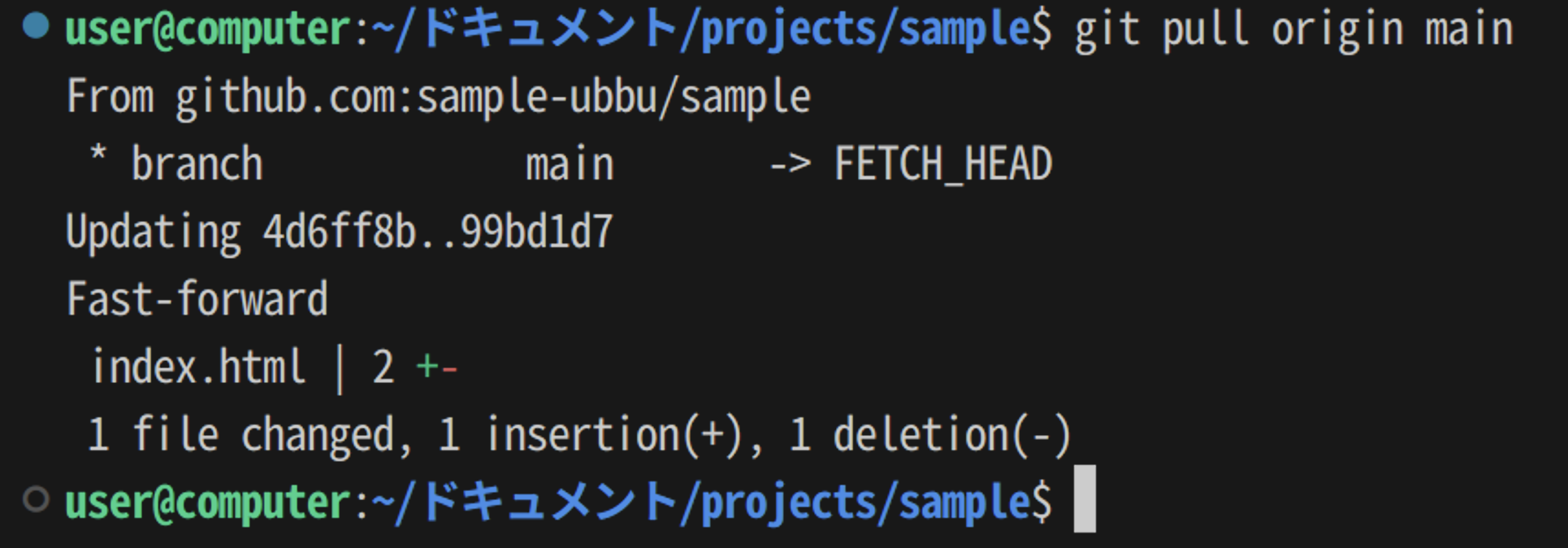Click the path in the first prompt

pos(701,31)
